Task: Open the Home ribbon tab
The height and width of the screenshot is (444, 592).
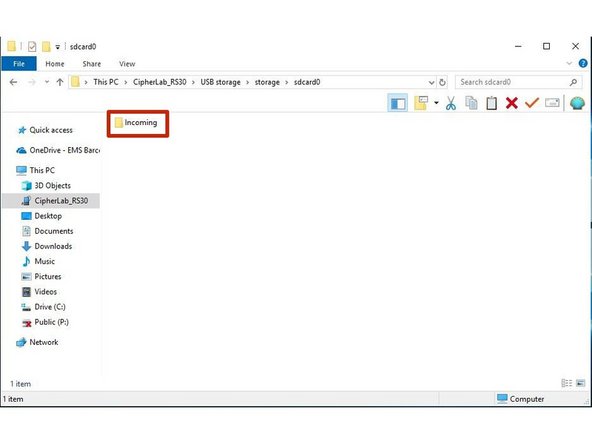Action: point(55,64)
